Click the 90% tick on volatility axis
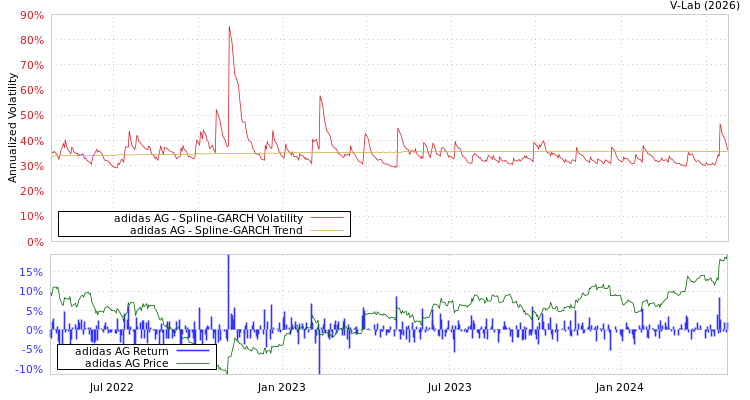 [31, 15]
